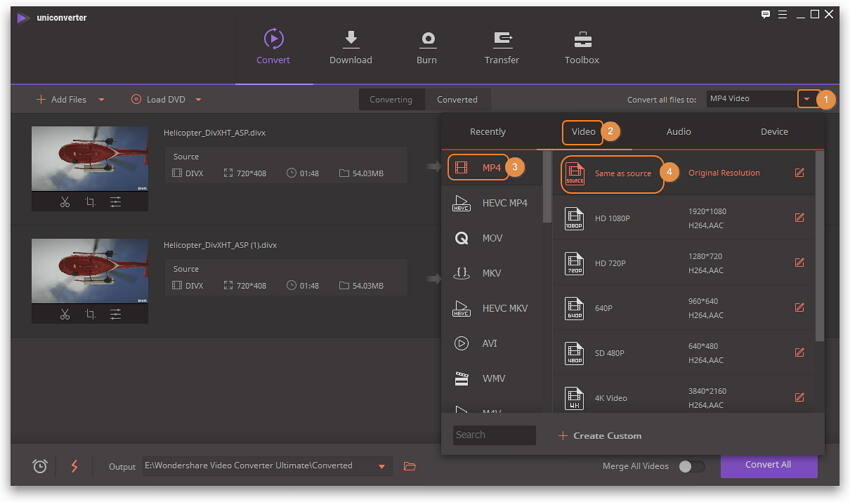Select the 640P preset
The height and width of the screenshot is (502, 850).
coord(683,308)
